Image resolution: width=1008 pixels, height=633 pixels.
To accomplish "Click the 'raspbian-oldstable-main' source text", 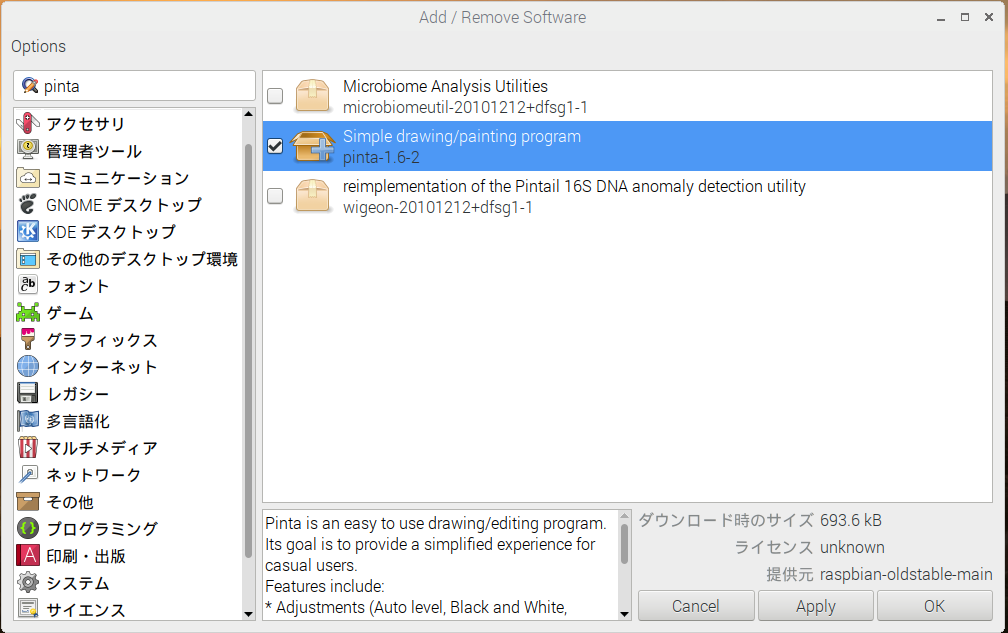I will 906,575.
